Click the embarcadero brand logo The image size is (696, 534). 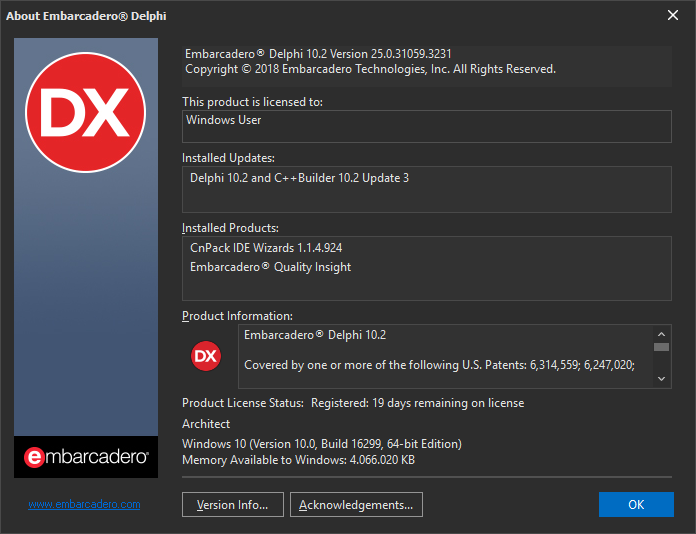tap(86, 457)
